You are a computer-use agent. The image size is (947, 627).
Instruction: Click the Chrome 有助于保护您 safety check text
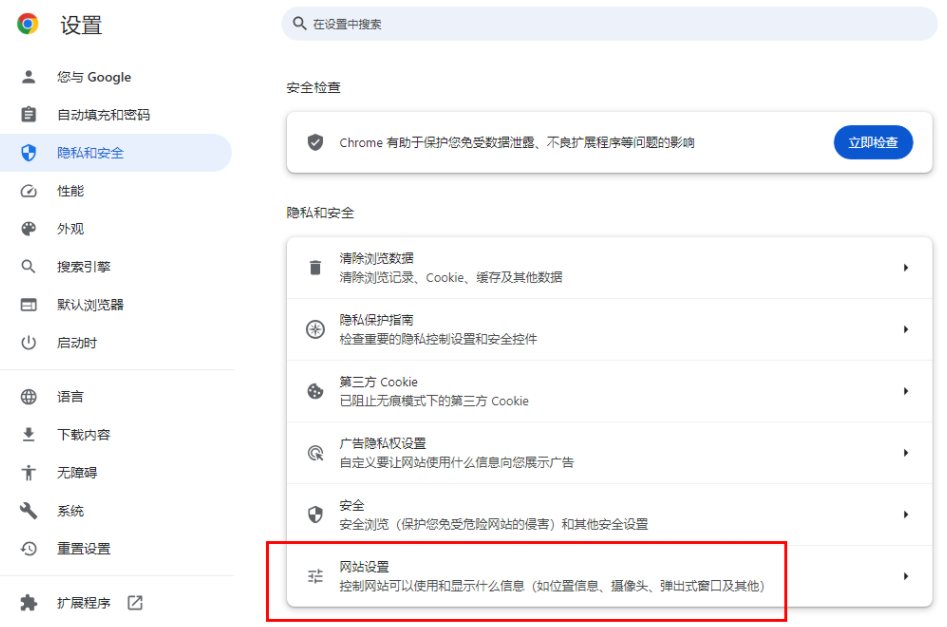516,143
